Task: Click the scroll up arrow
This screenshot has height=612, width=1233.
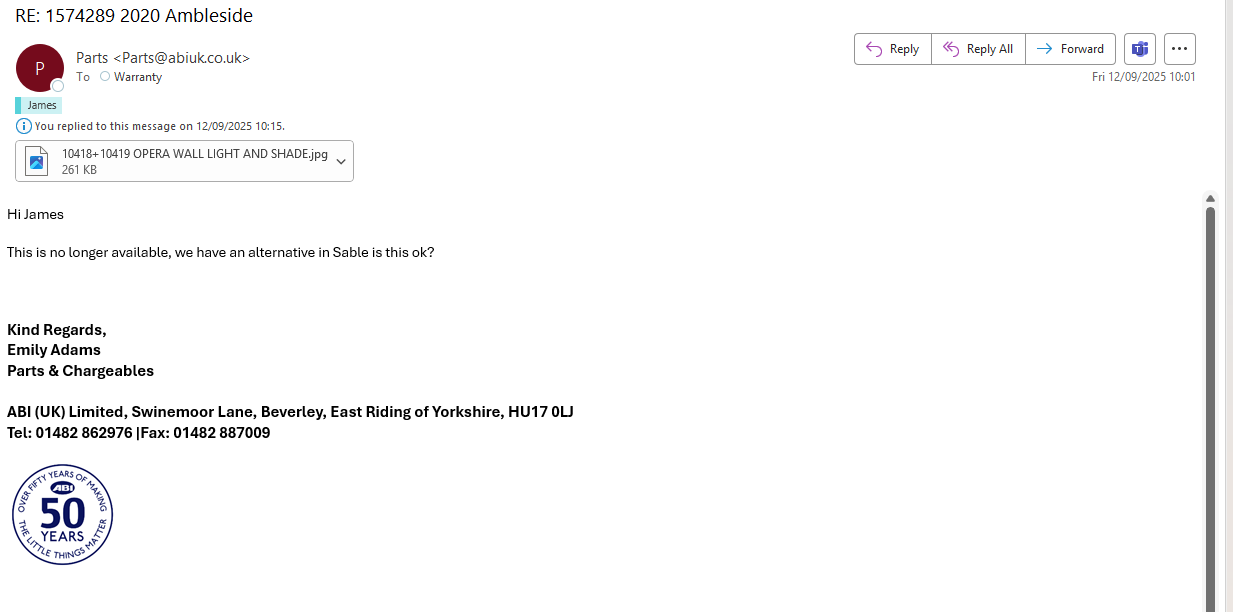Action: pyautogui.click(x=1210, y=199)
